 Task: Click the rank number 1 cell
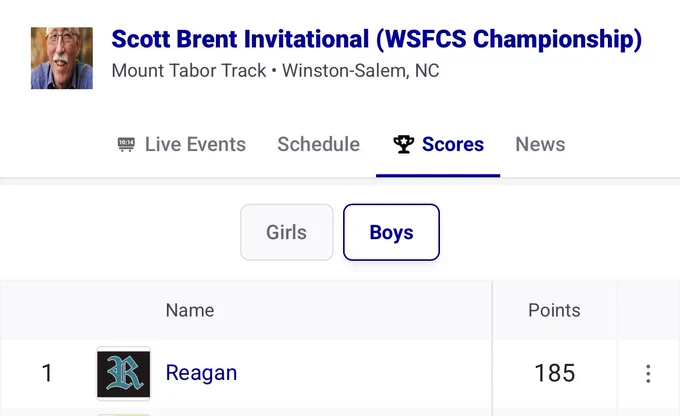(47, 373)
